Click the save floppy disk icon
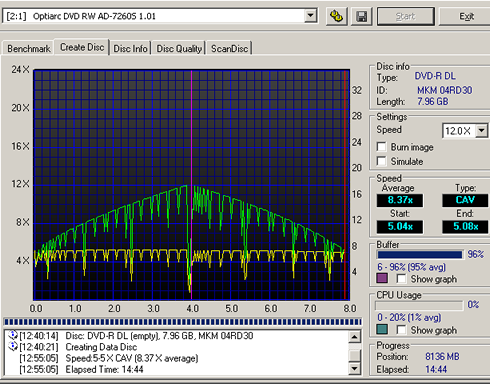The height and width of the screenshot is (384, 490). click(361, 16)
